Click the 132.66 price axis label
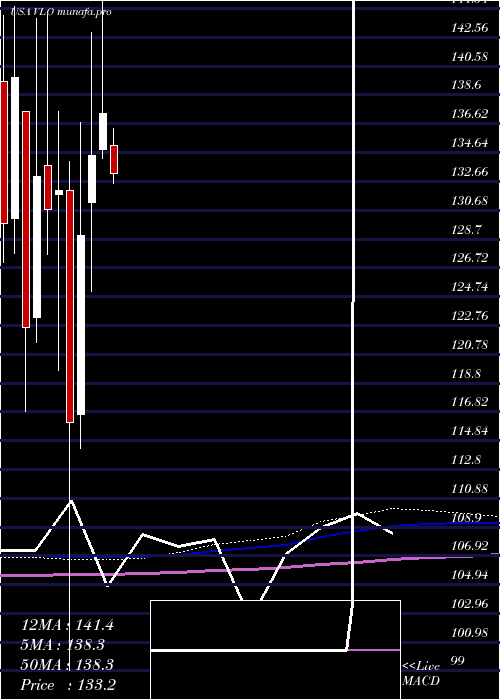 470,172
